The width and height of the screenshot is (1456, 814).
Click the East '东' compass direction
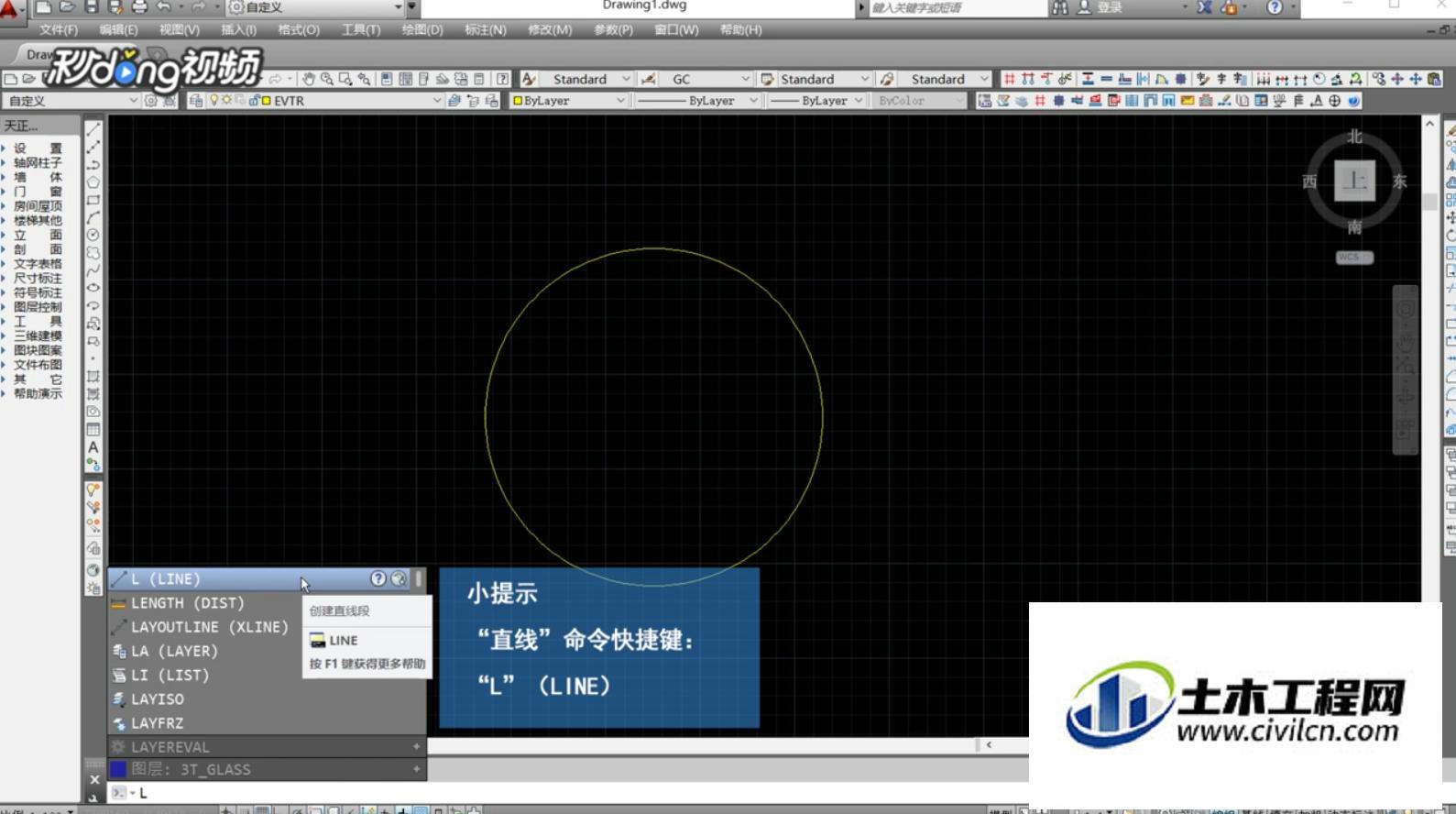[1399, 181]
